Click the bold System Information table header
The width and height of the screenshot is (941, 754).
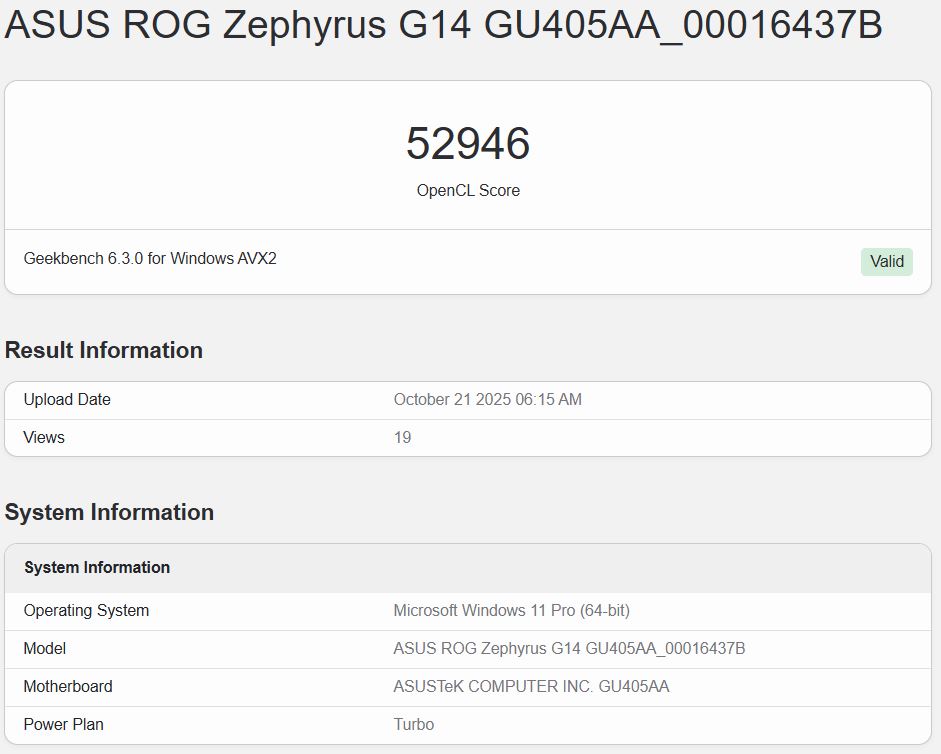point(97,568)
